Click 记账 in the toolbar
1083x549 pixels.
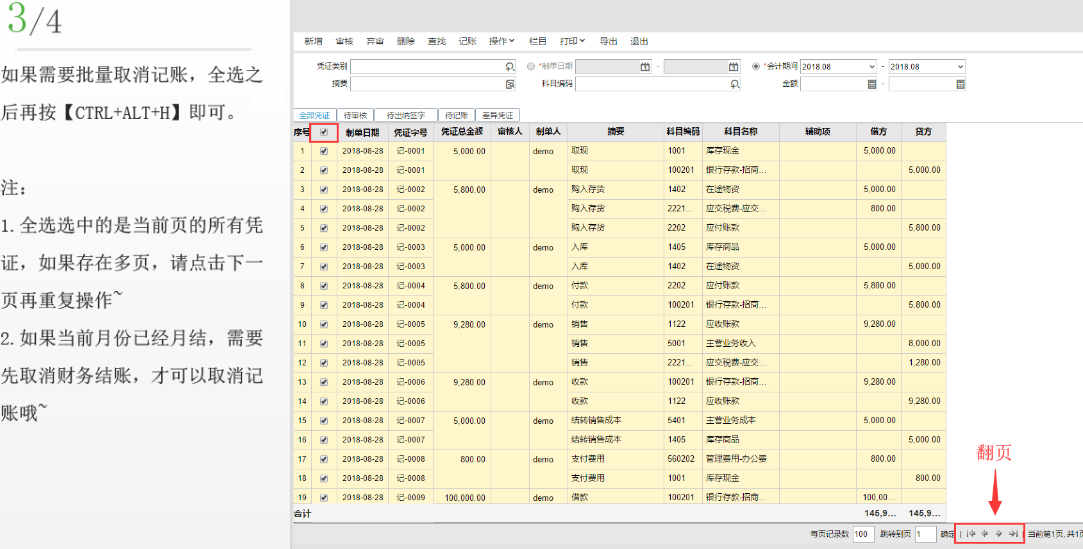(468, 41)
